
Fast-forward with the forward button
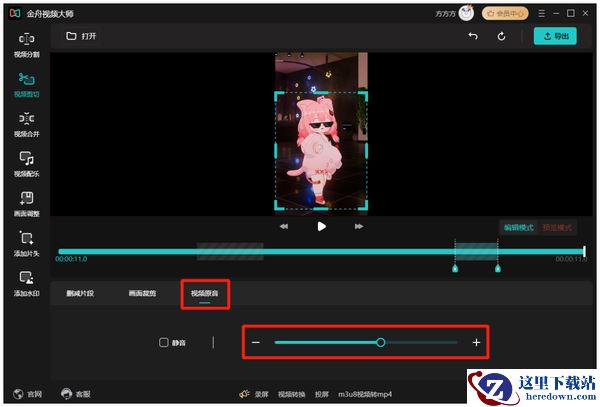tap(359, 226)
